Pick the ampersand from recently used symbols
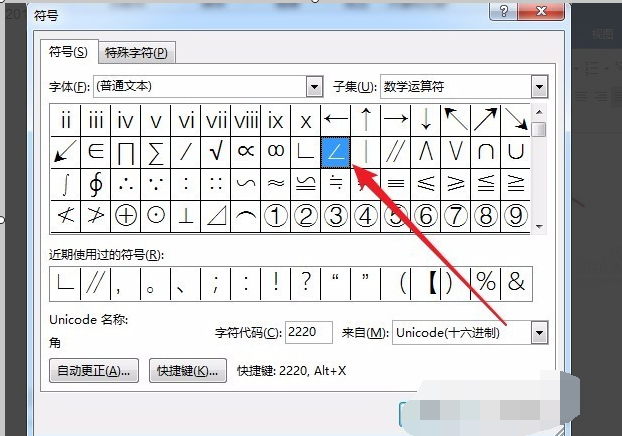Screen dimensions: 622x436 (516, 283)
